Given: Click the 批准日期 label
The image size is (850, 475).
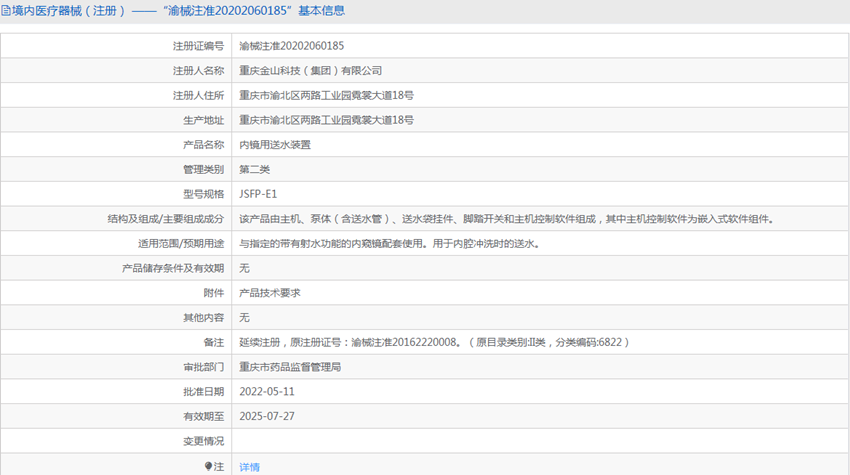Looking at the screenshot, I should pyautogui.click(x=203, y=391).
